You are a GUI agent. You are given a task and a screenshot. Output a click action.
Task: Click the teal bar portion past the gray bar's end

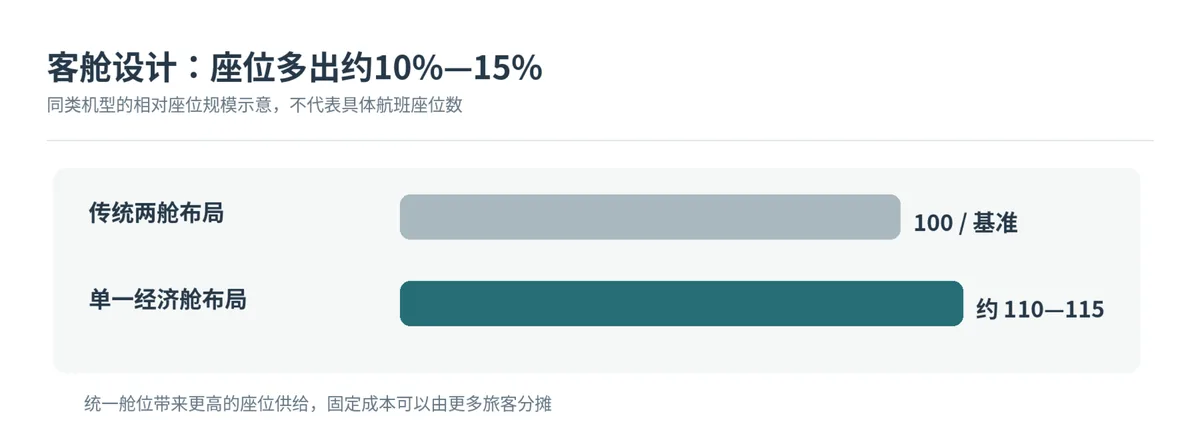[932, 304]
